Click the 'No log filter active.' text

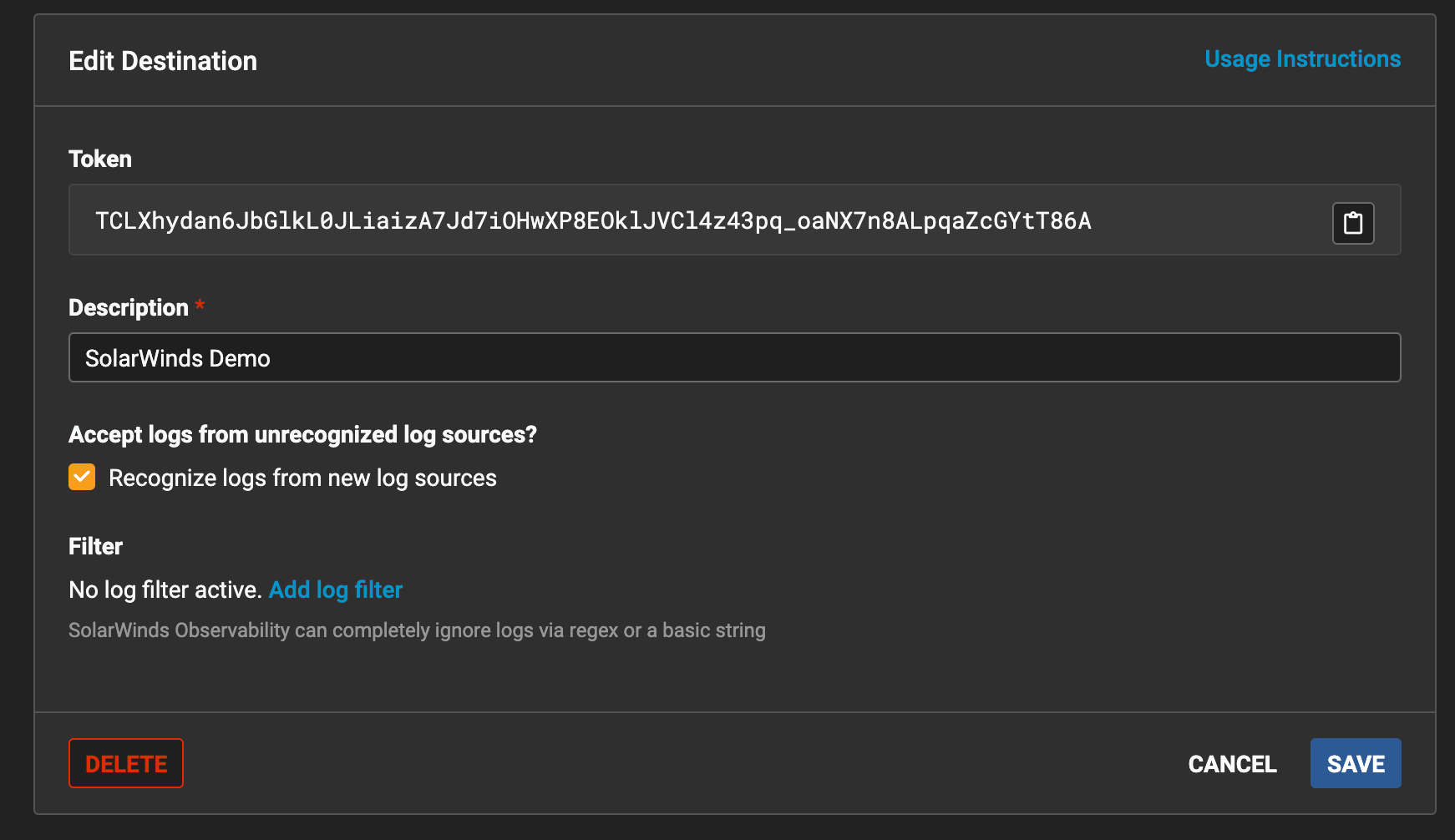tap(165, 590)
